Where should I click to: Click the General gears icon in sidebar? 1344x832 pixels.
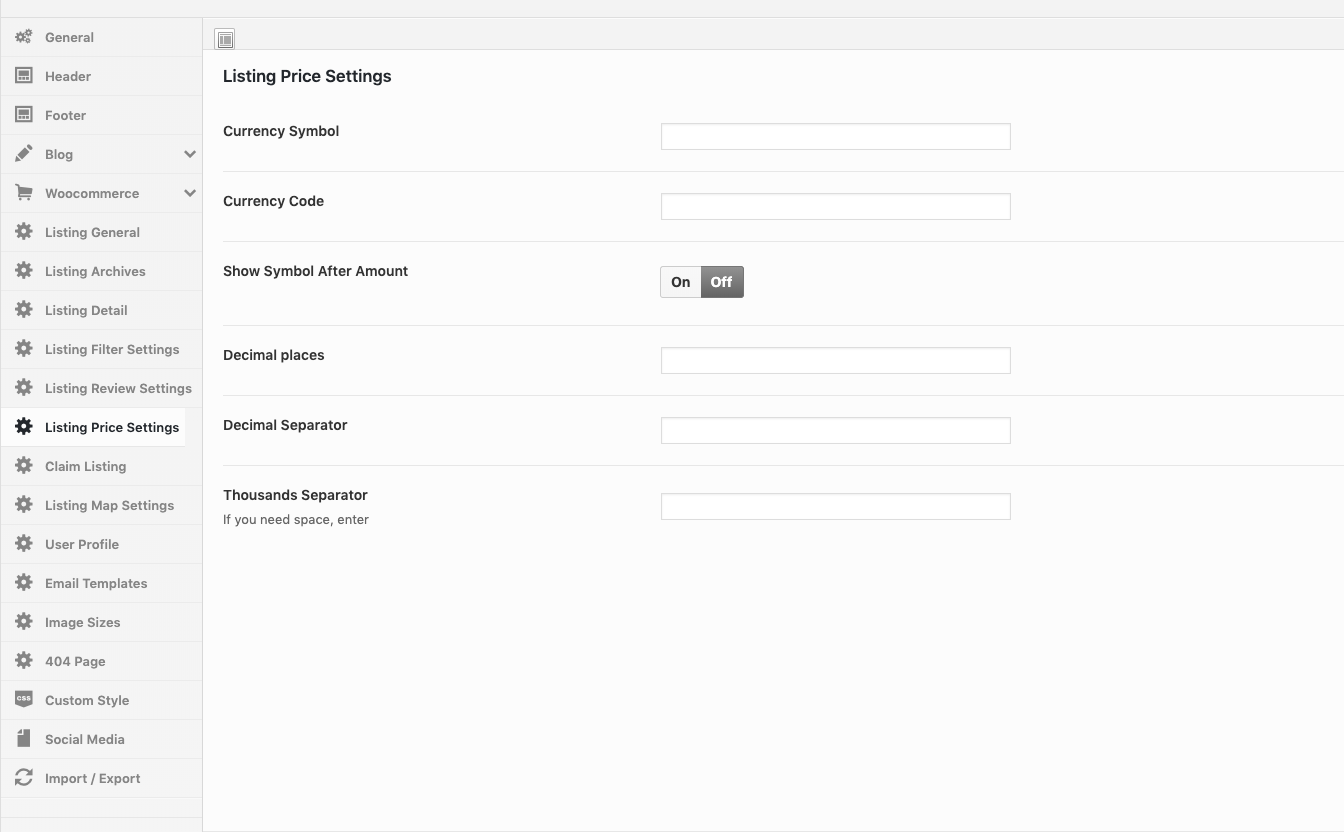(24, 37)
